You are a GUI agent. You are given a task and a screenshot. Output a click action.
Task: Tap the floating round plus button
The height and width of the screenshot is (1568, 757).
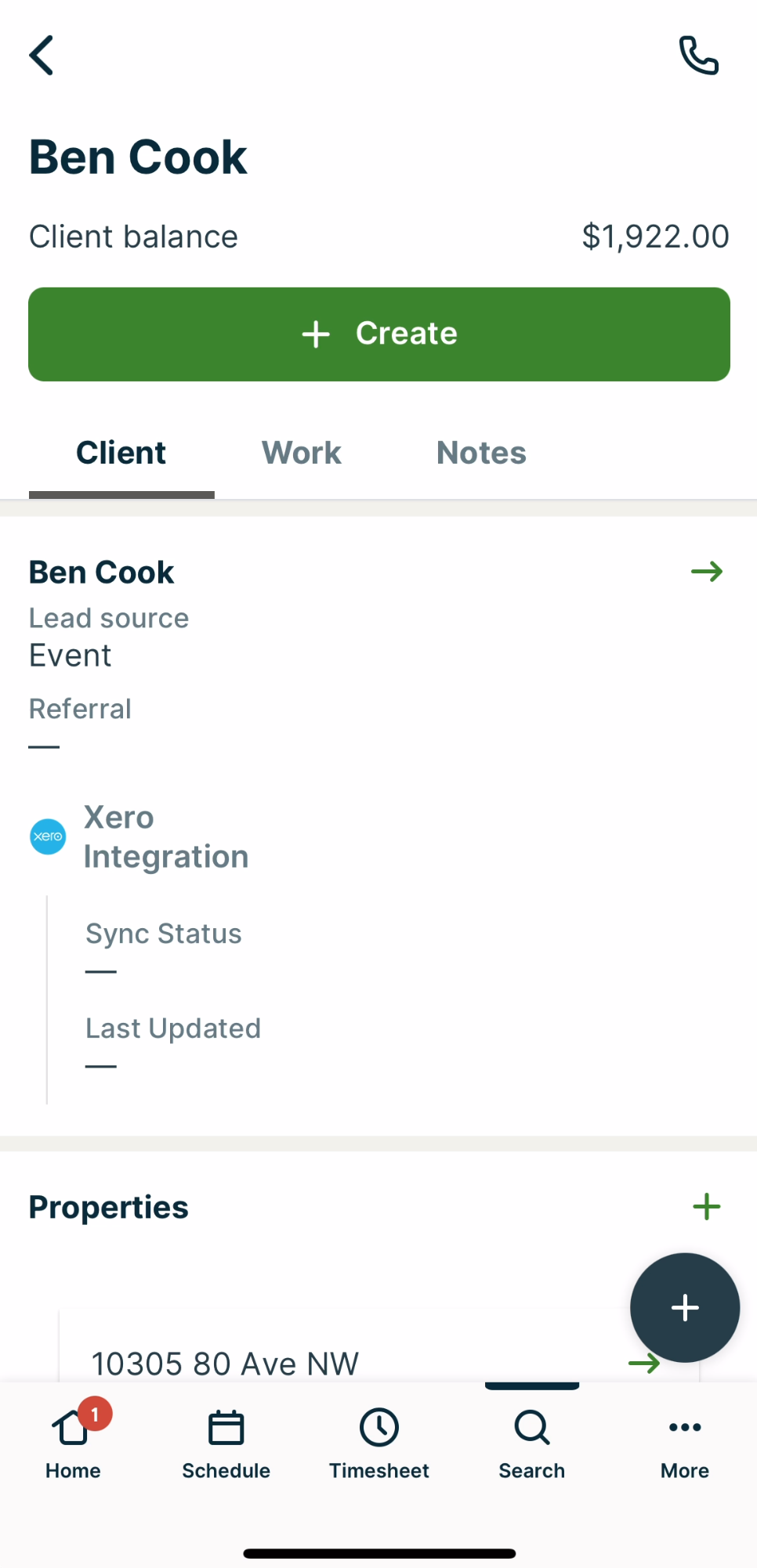point(684,1307)
